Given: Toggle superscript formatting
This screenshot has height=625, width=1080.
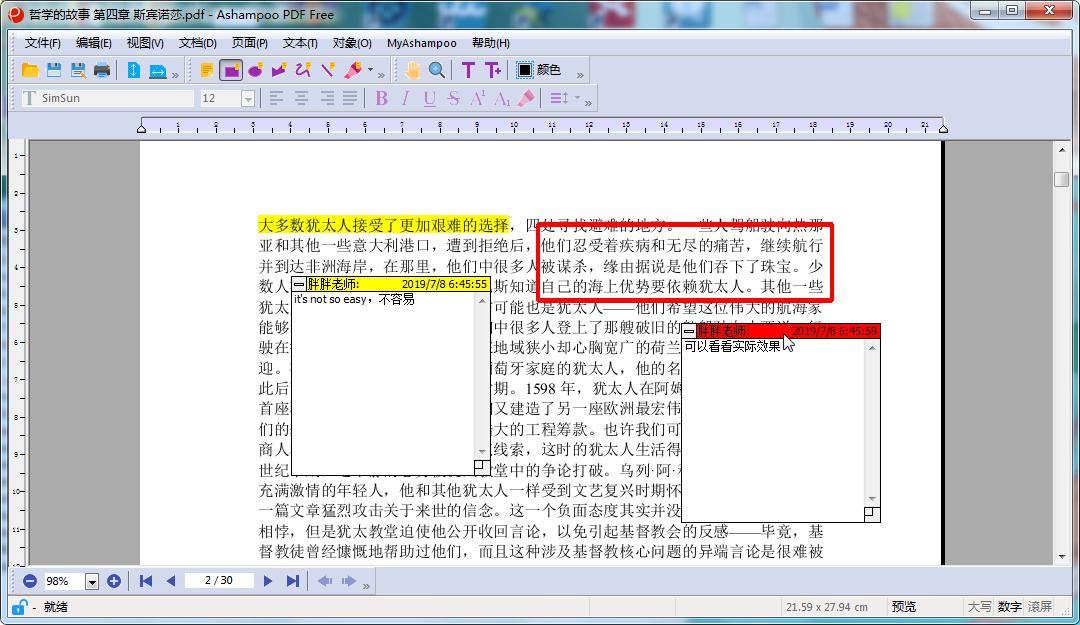Looking at the screenshot, I should click(477, 99).
